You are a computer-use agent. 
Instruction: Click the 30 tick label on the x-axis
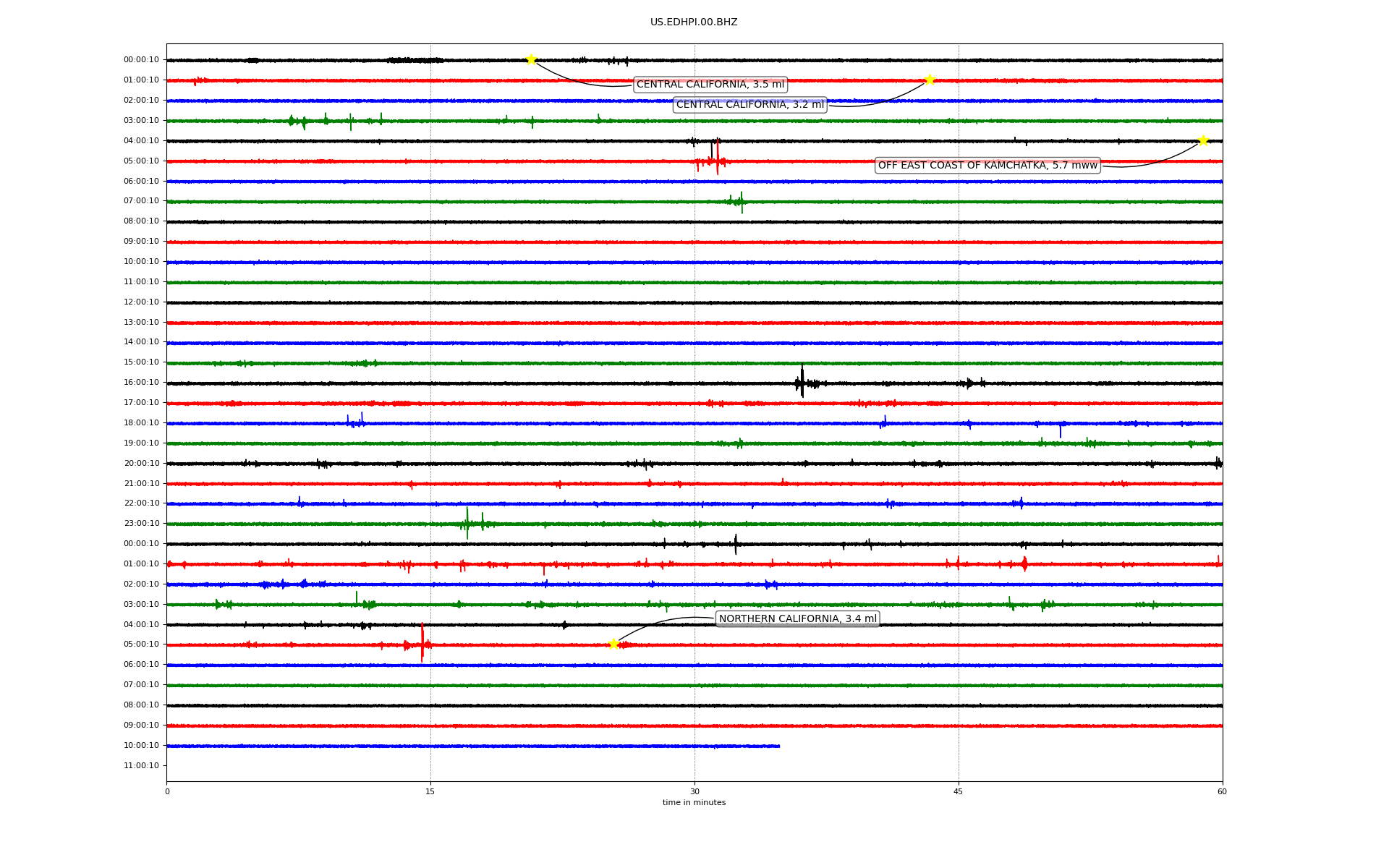694,791
